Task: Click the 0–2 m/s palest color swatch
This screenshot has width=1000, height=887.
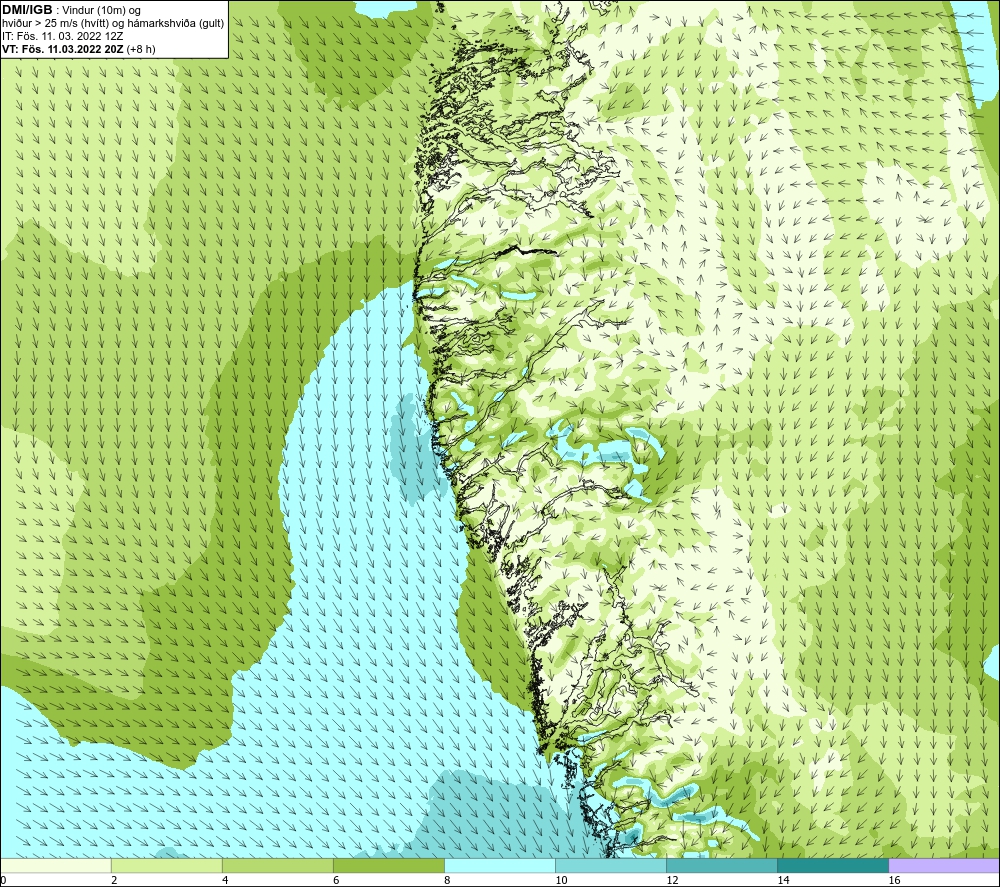Action: tap(56, 866)
